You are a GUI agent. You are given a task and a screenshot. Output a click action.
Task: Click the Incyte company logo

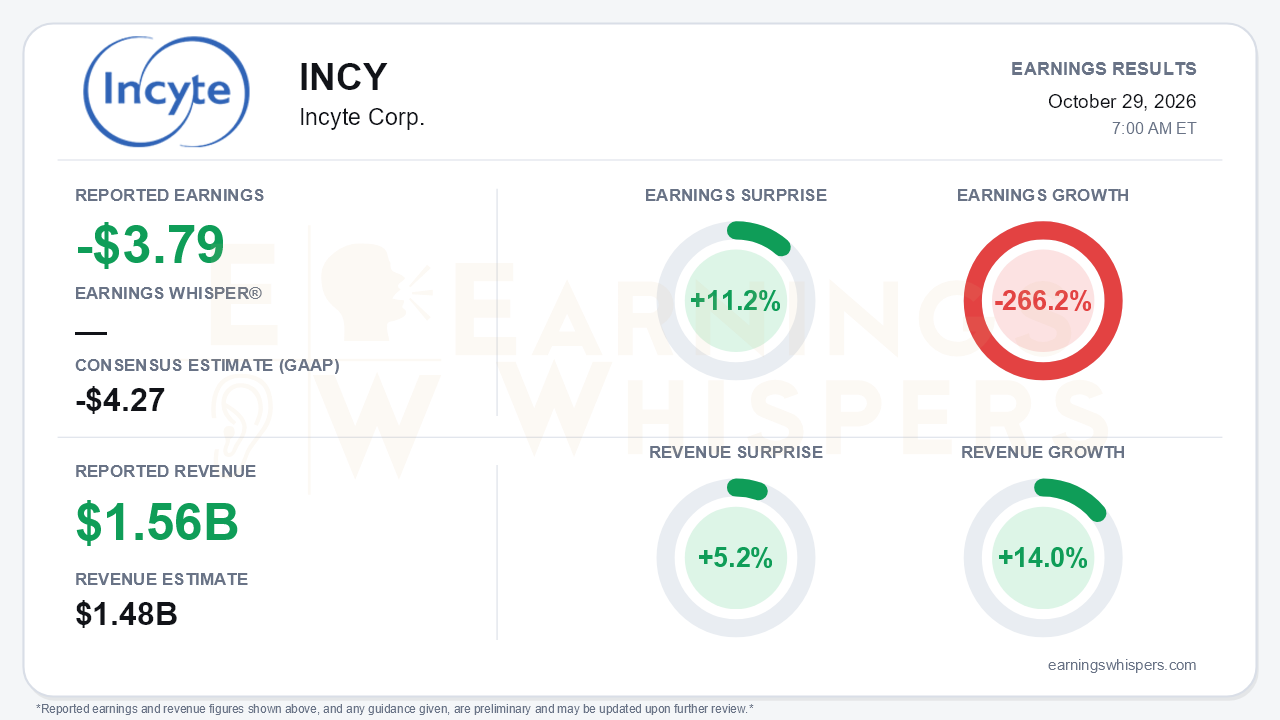(166, 92)
